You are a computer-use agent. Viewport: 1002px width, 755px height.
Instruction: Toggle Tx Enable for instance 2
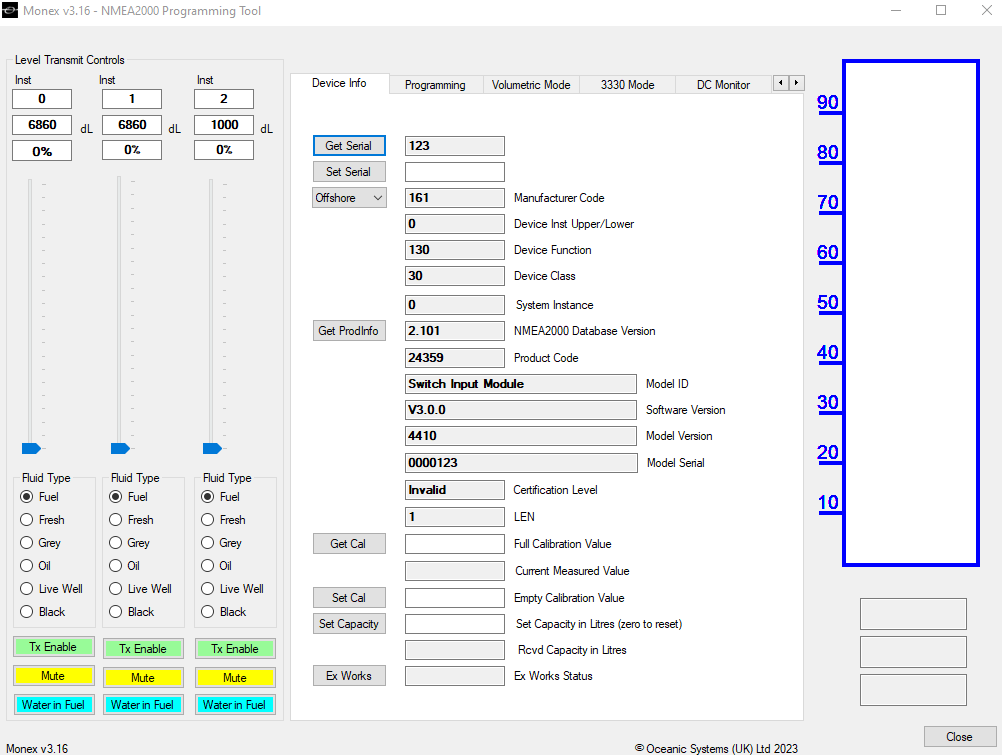235,649
